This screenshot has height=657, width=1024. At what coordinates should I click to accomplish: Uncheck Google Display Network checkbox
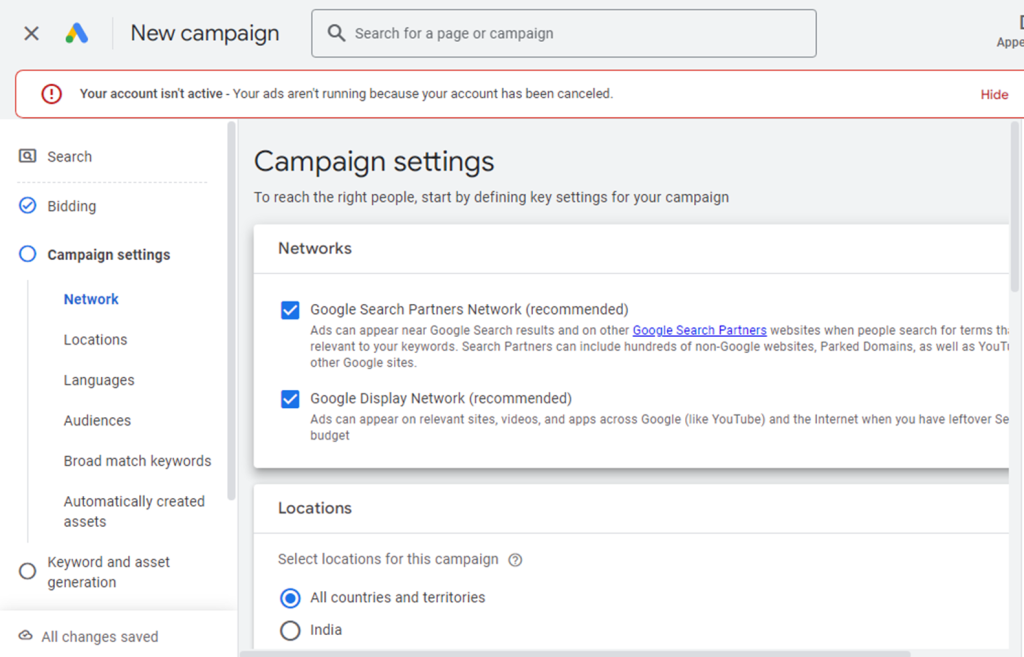click(290, 399)
